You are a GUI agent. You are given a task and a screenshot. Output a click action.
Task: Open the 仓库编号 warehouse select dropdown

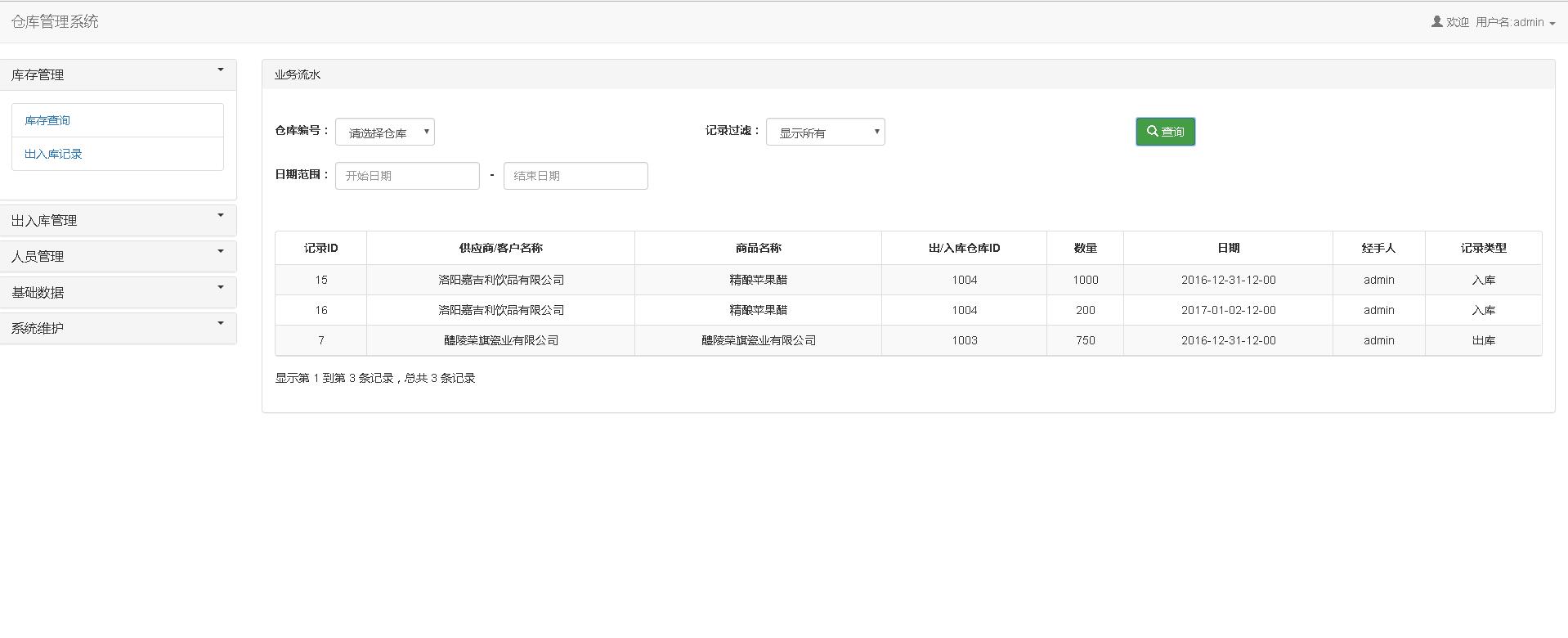point(385,133)
